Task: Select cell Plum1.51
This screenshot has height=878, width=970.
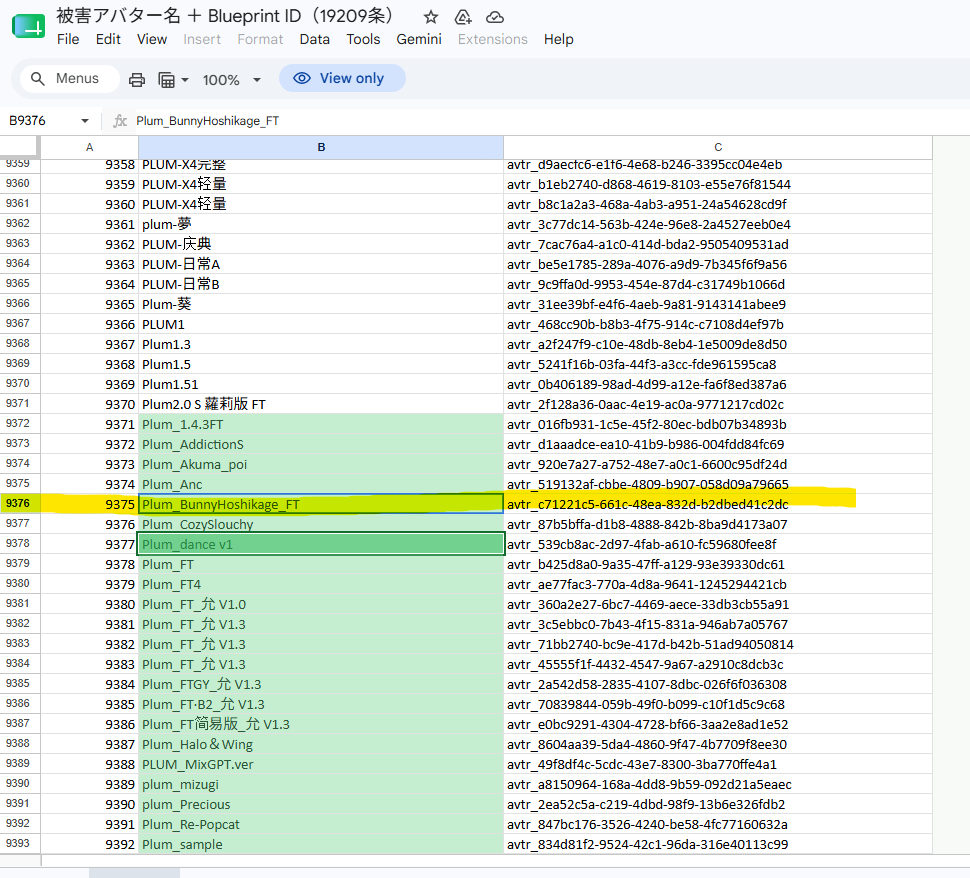Action: 320,384
